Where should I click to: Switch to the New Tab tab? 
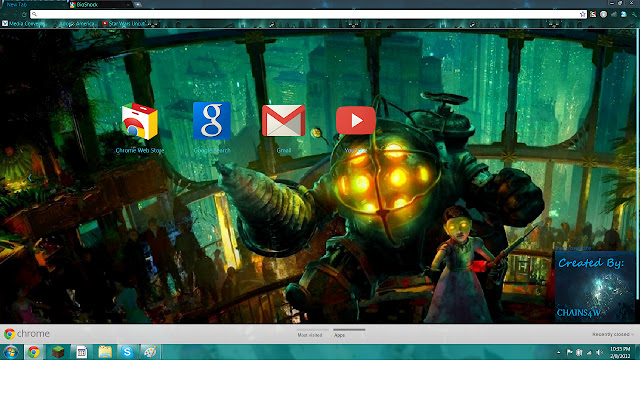[35, 5]
